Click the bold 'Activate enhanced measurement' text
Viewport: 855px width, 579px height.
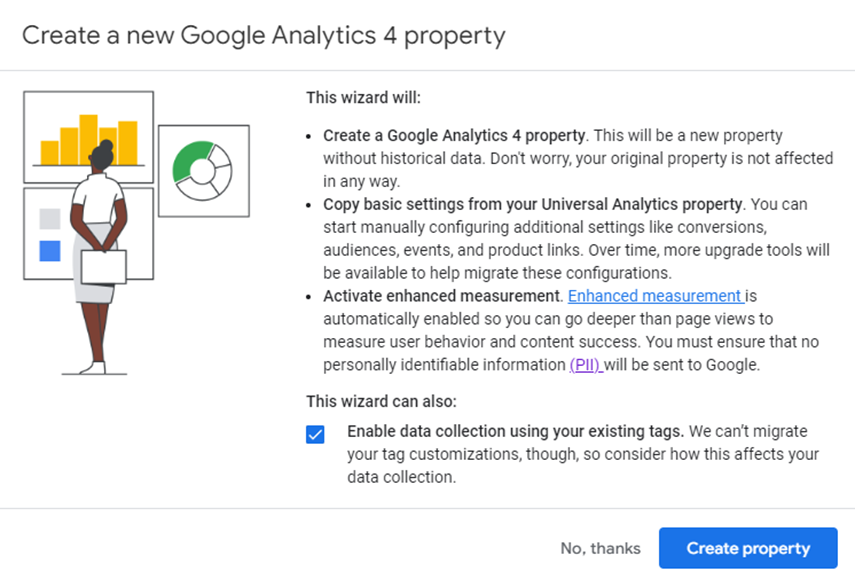442,295
